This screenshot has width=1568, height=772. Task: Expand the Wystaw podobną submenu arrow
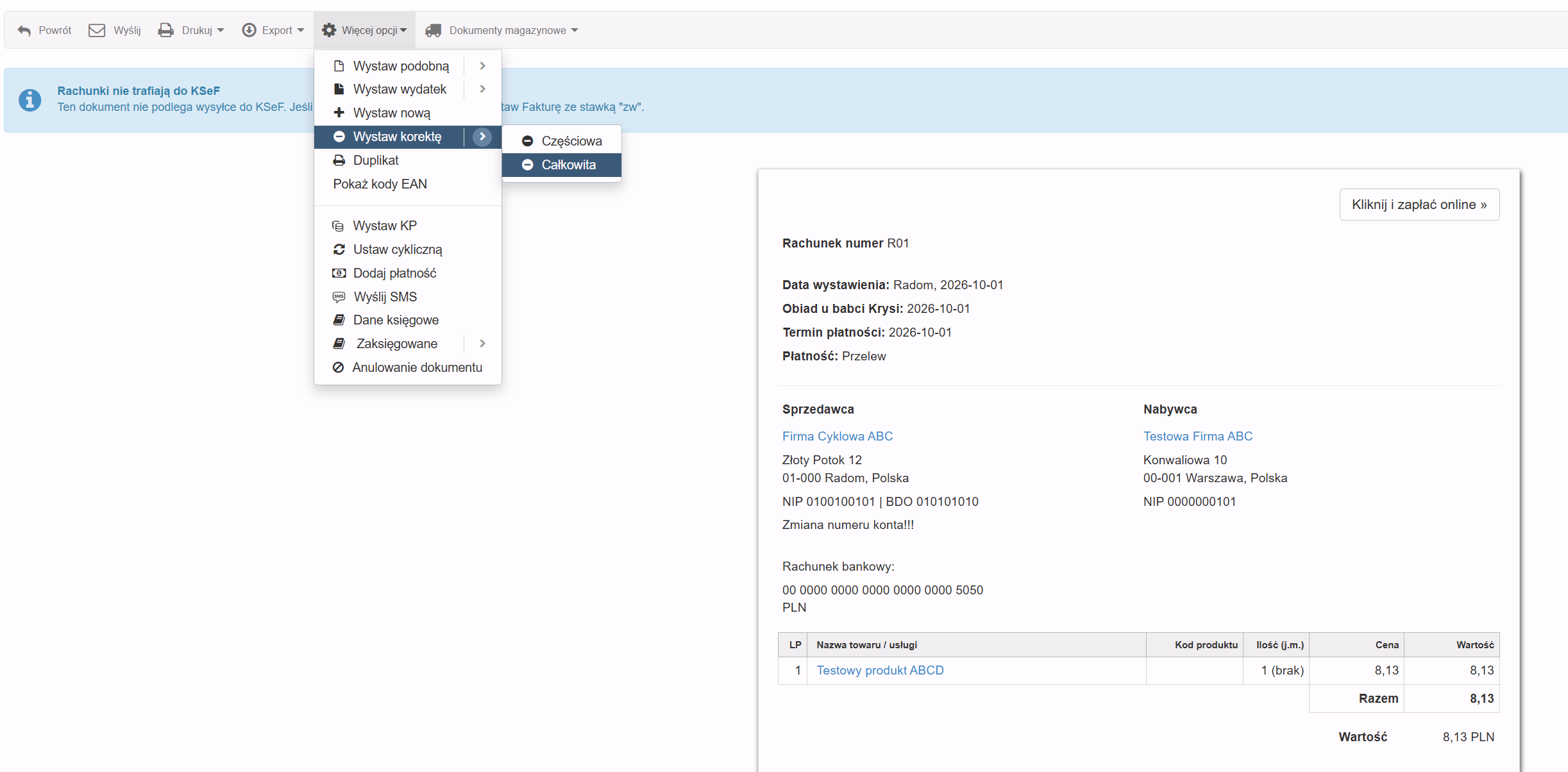[483, 66]
